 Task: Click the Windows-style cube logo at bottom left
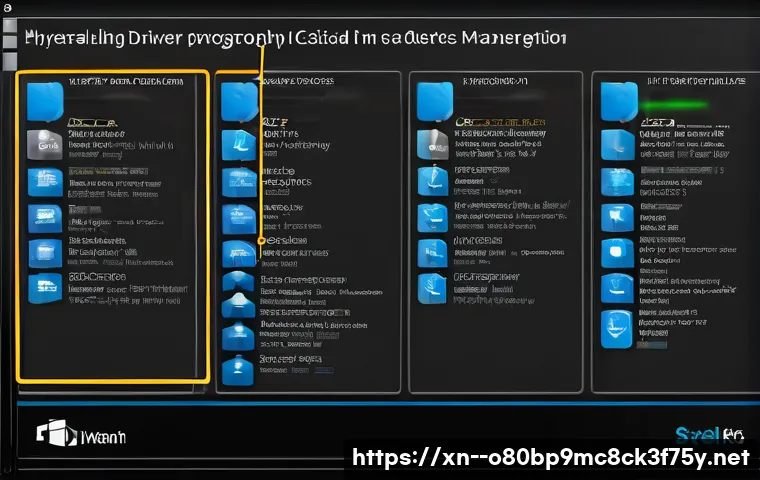tap(57, 432)
